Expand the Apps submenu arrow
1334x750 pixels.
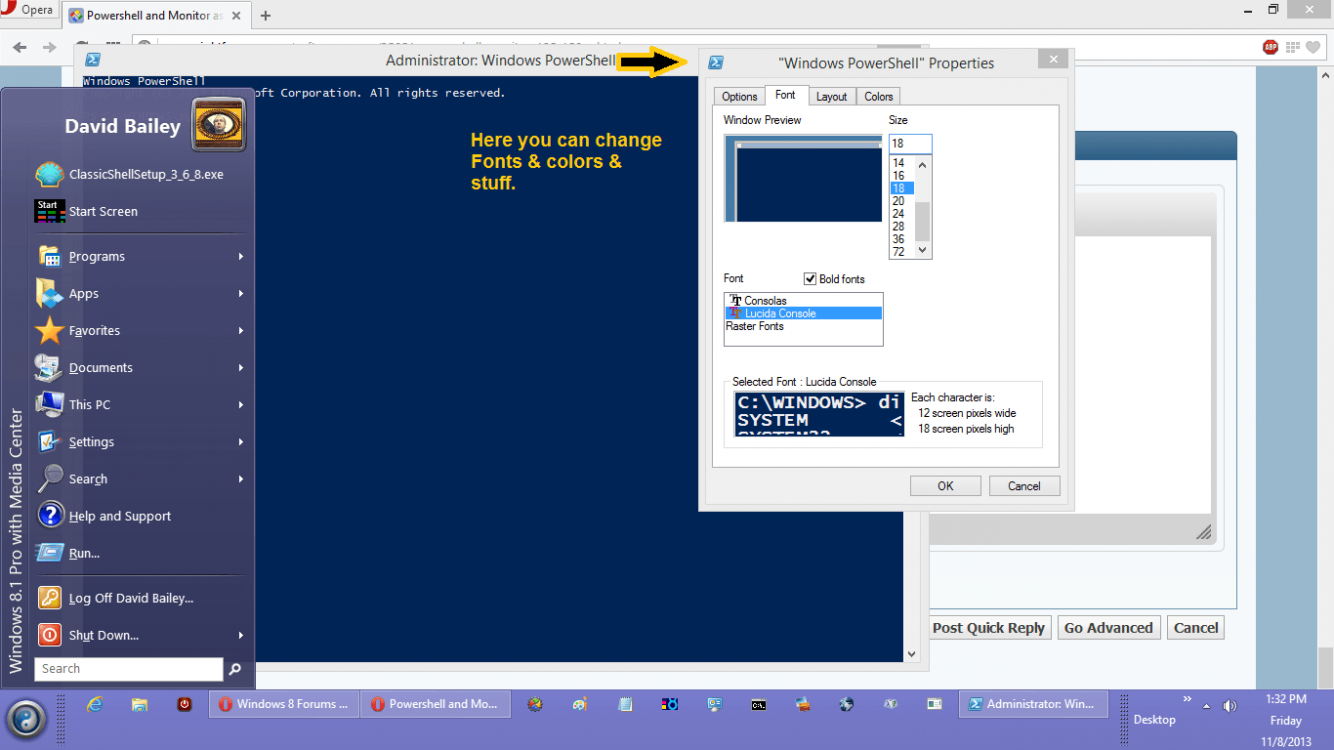coord(241,293)
